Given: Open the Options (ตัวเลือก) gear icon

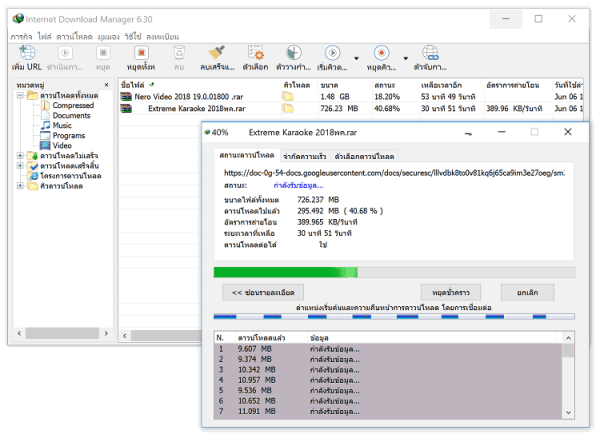Looking at the screenshot, I should click(255, 53).
